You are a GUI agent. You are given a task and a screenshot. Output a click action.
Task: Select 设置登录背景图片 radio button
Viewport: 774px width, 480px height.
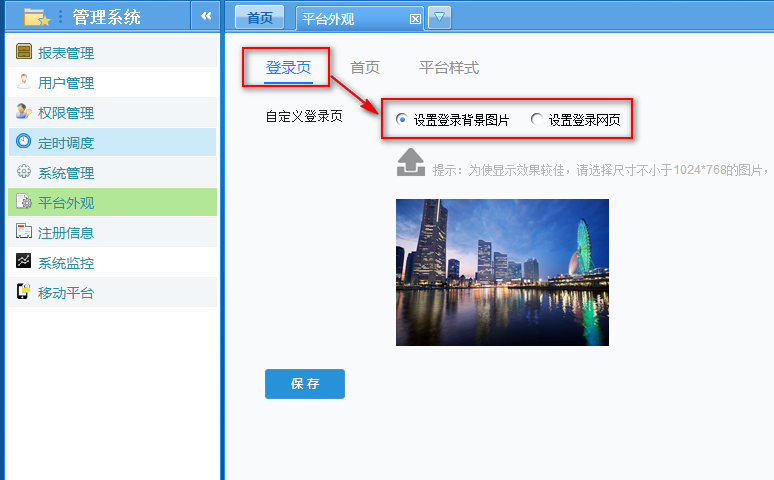tap(402, 119)
